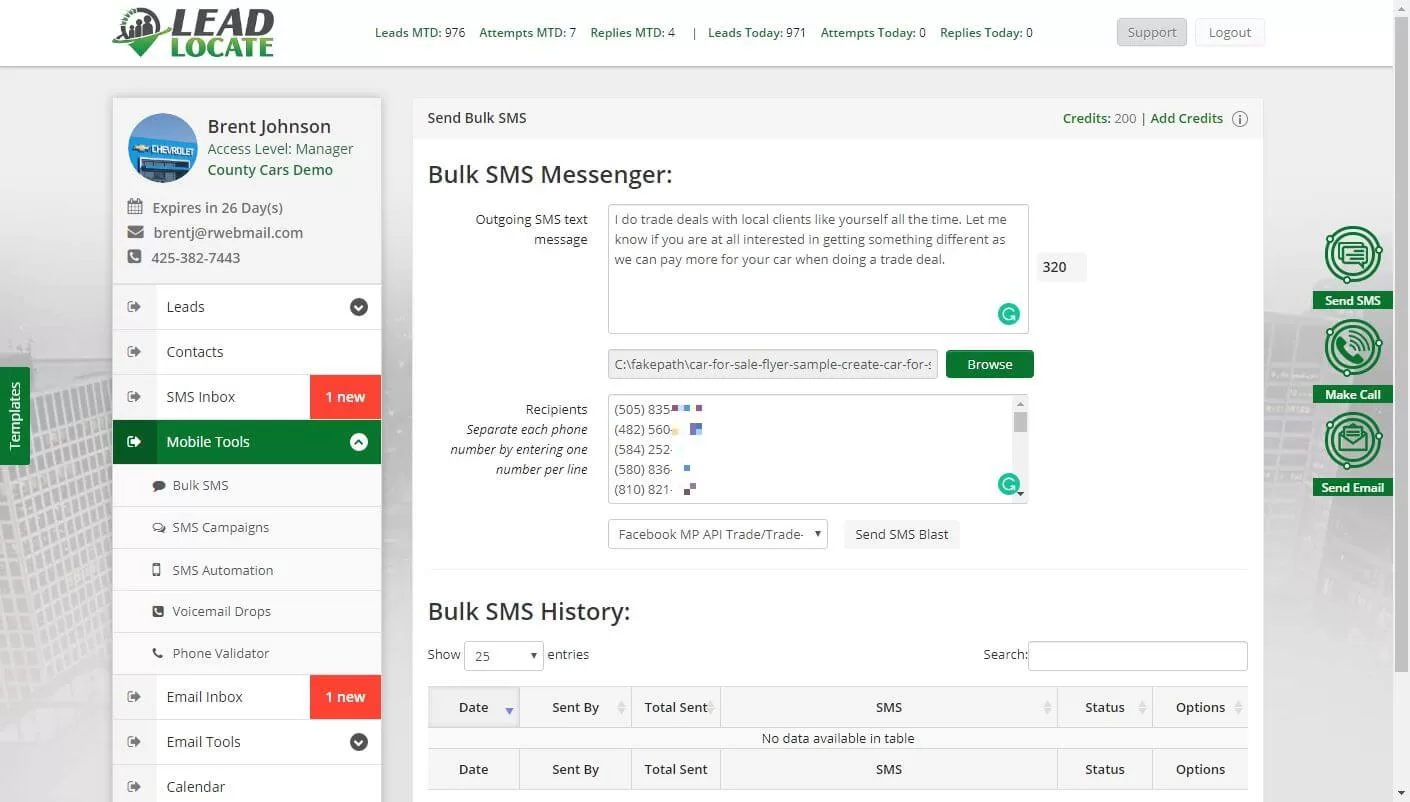This screenshot has height=802, width=1410.
Task: Click the Replies Today: 0 stat
Action: pos(986,33)
